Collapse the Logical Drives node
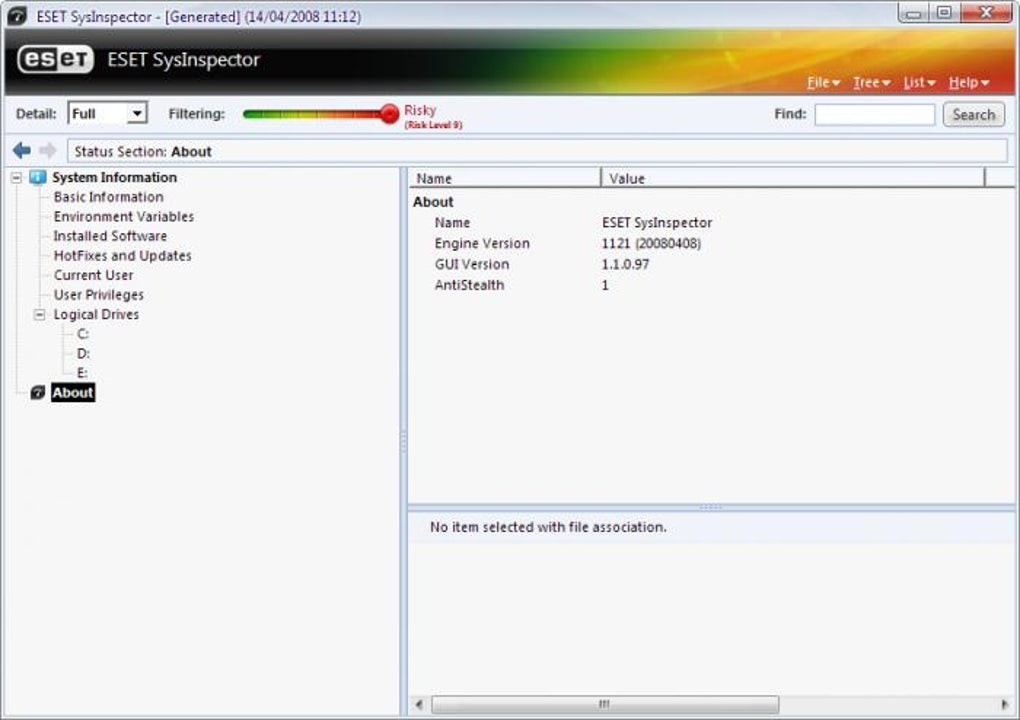This screenshot has width=1020, height=720. coord(40,314)
